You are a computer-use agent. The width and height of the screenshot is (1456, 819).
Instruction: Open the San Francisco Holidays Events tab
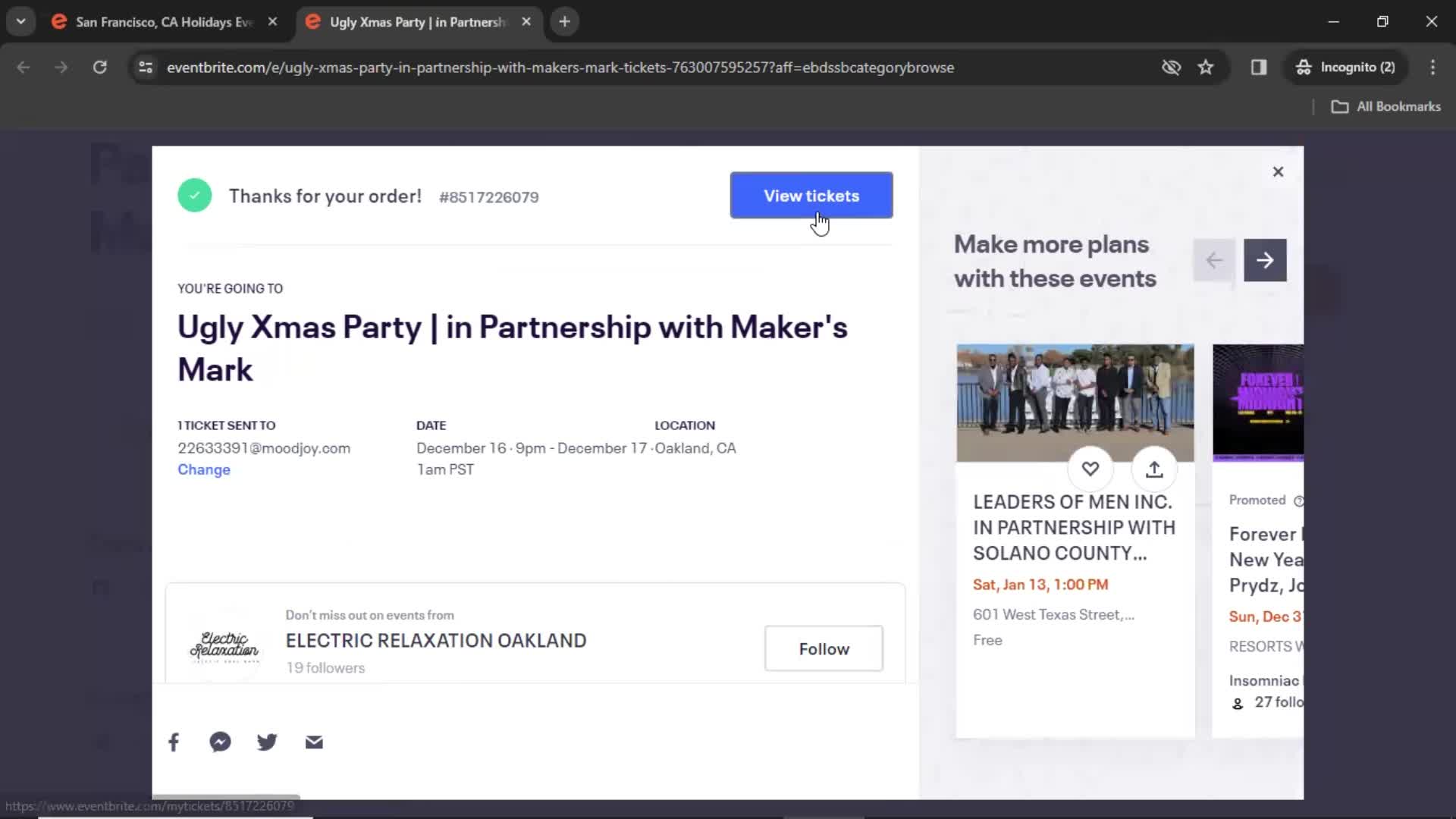coord(164,21)
